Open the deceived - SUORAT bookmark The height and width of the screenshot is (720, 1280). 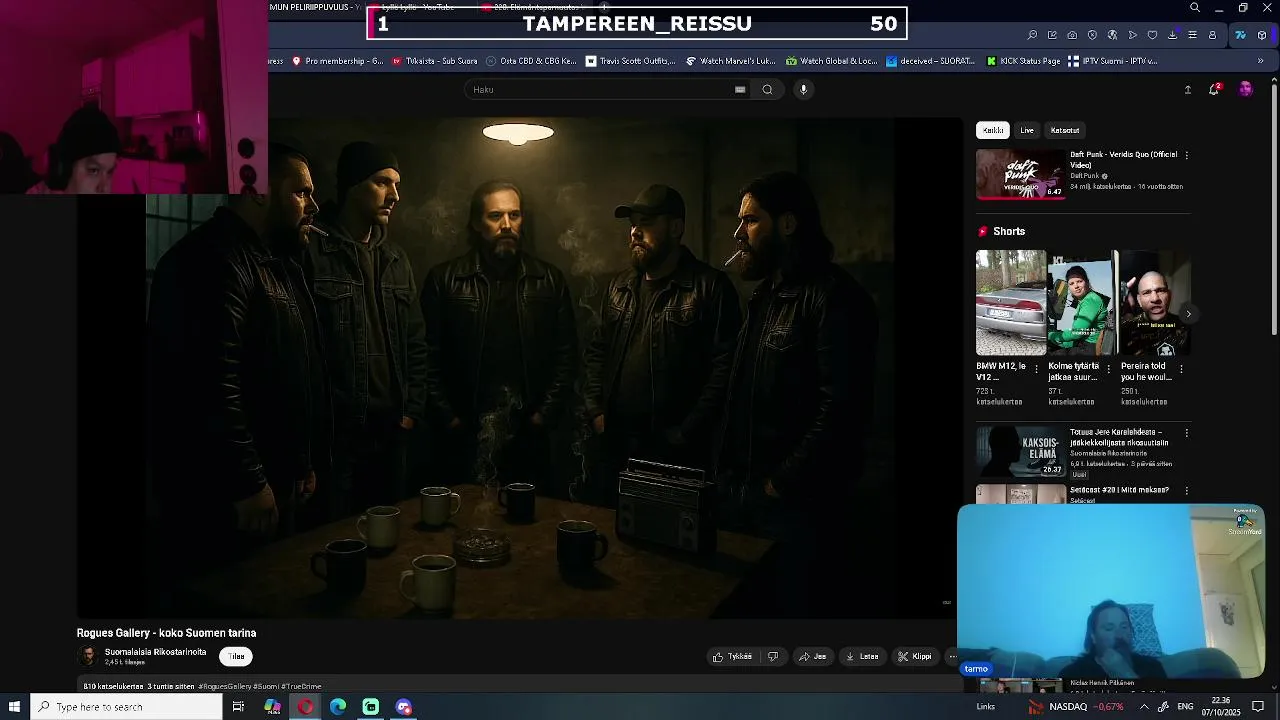pos(930,61)
